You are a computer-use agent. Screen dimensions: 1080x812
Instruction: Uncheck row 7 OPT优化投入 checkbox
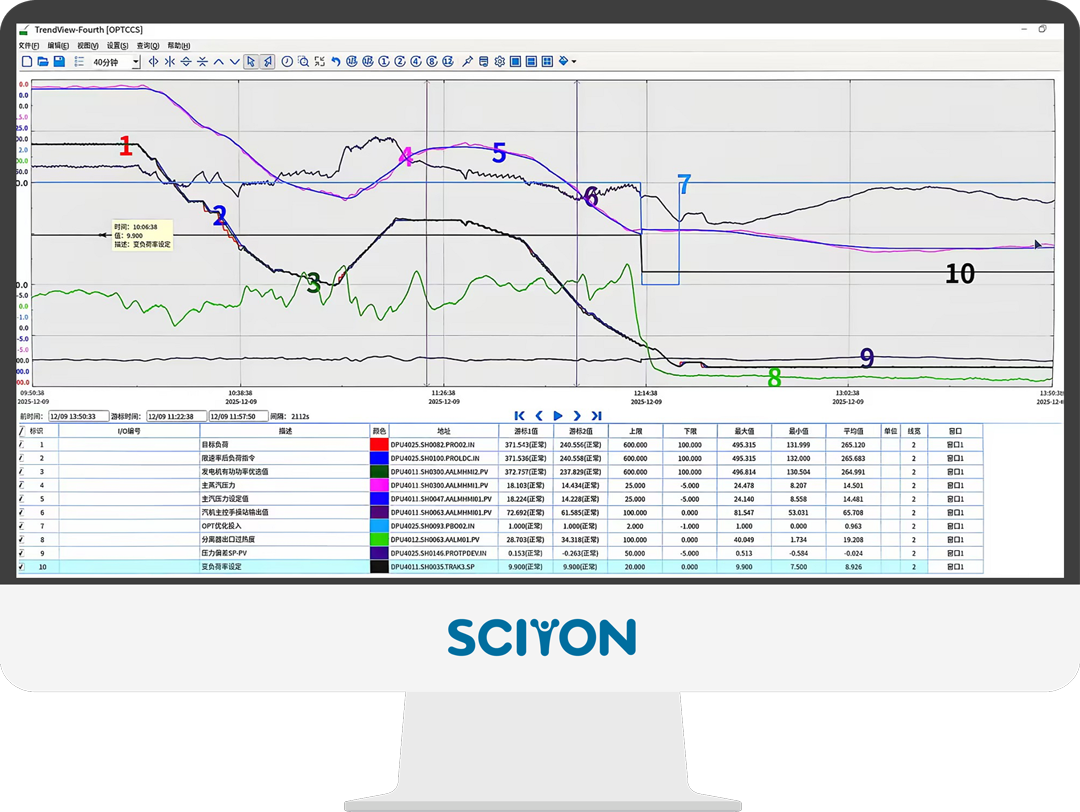pyautogui.click(x=21, y=526)
